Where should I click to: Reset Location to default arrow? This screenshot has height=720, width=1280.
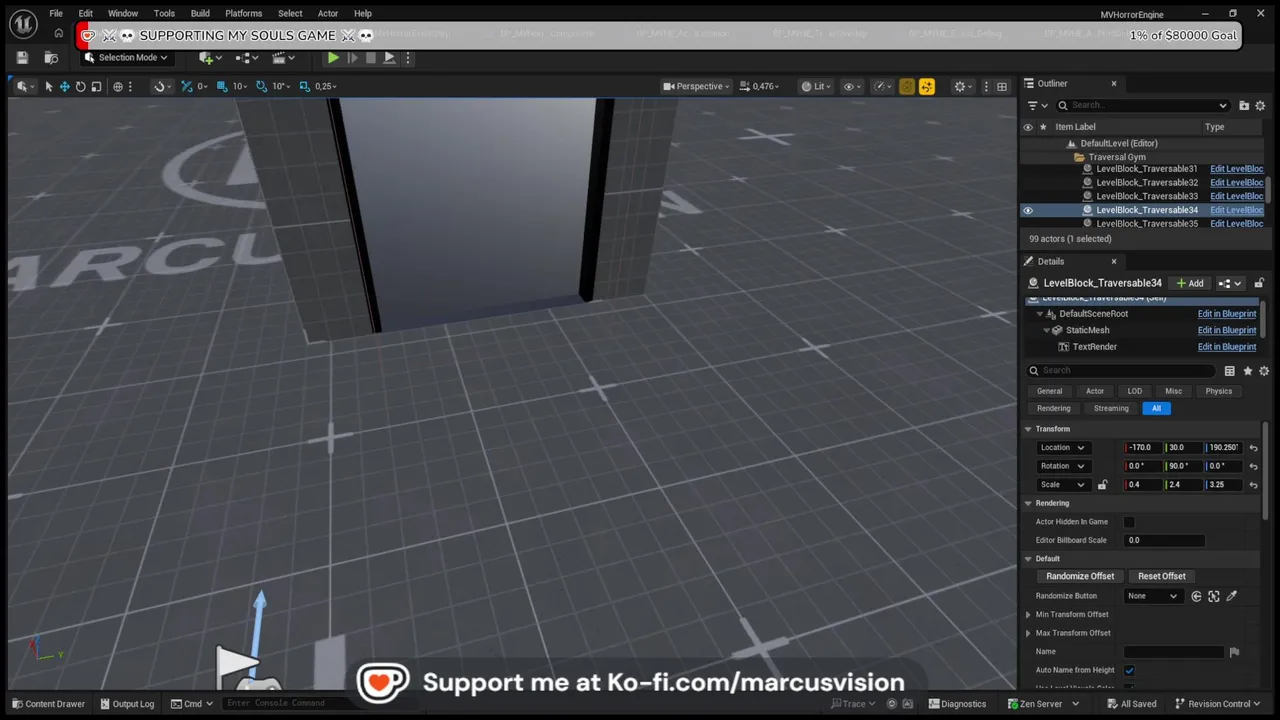1253,448
